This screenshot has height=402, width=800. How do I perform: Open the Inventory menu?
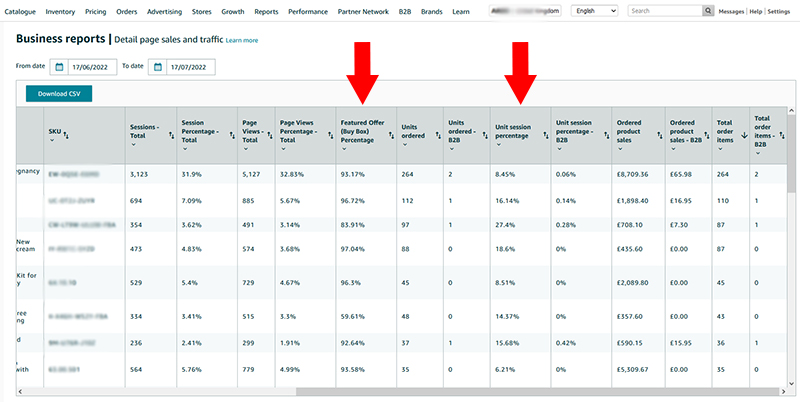[60, 11]
